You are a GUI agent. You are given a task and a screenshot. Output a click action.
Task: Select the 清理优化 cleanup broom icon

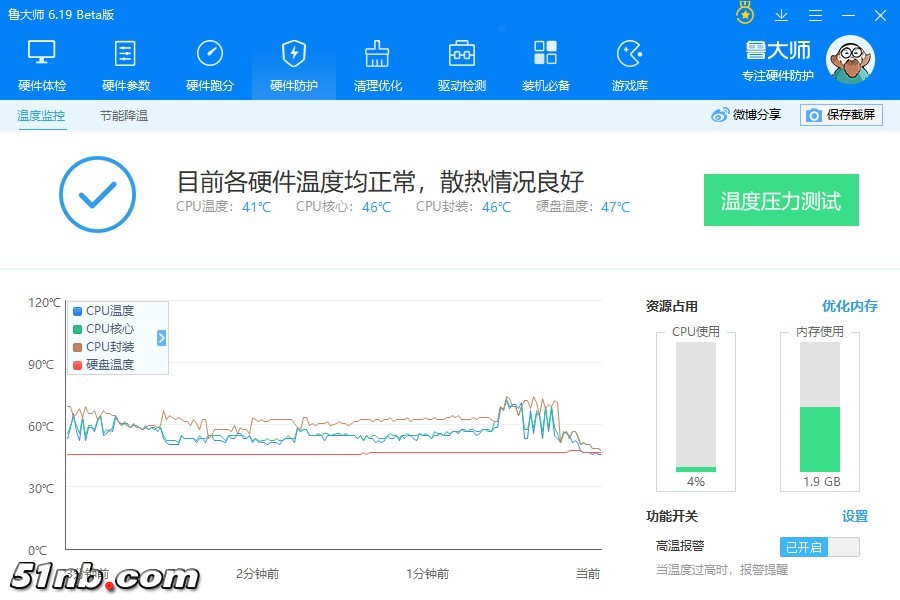click(x=377, y=54)
